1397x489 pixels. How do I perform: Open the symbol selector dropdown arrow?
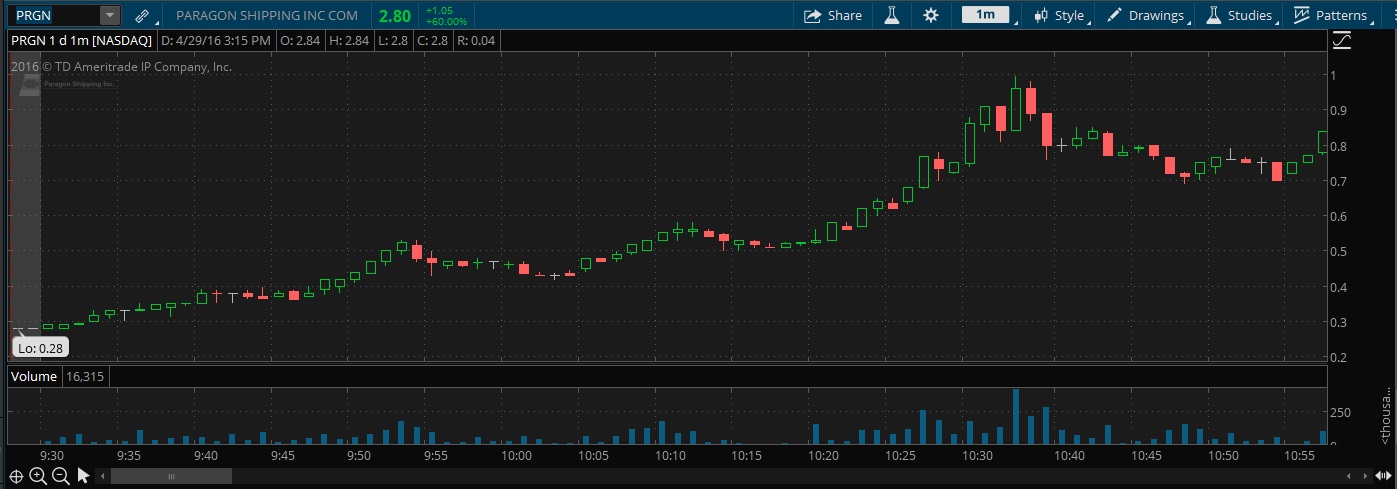coord(110,16)
